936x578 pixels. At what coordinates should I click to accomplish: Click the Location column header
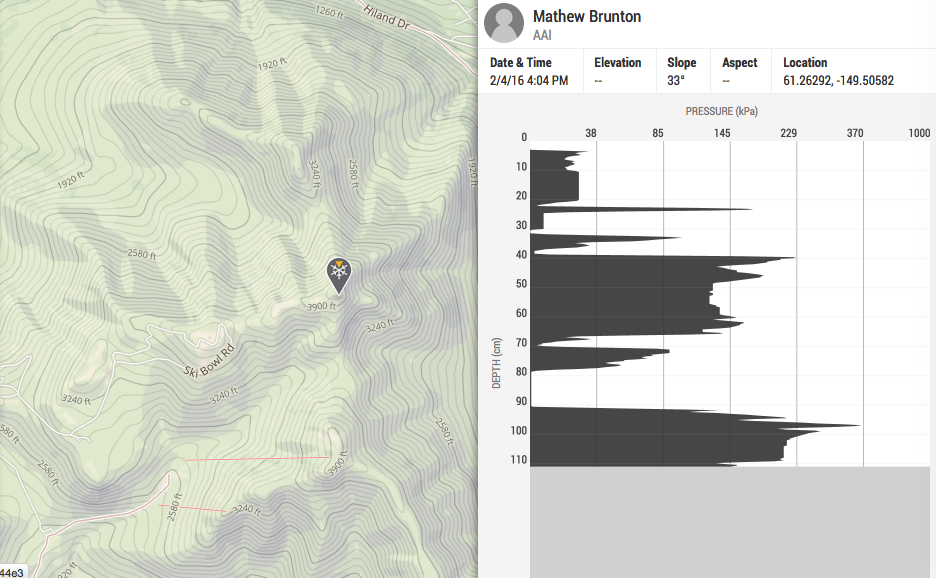(805, 63)
